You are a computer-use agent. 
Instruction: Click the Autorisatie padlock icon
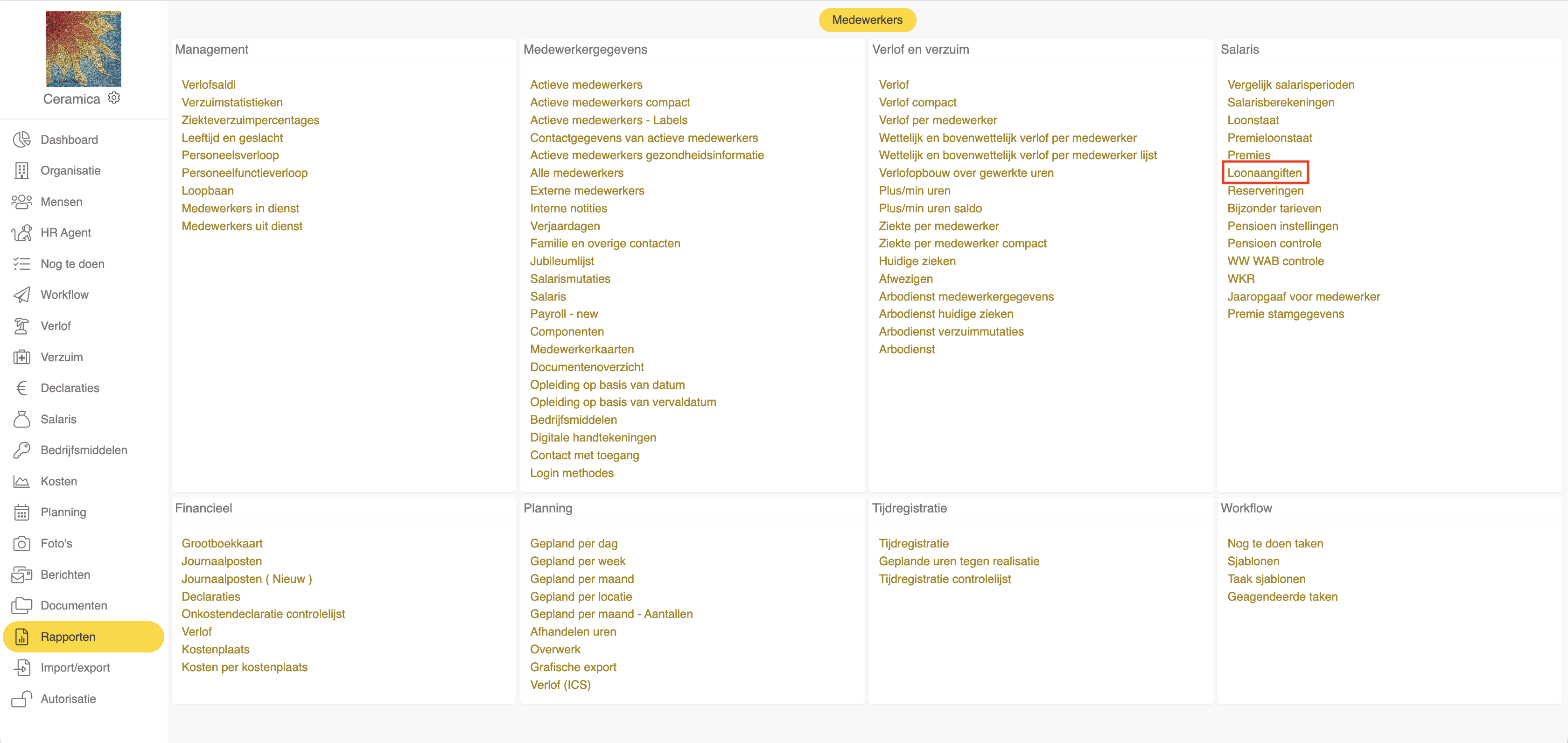(22, 699)
